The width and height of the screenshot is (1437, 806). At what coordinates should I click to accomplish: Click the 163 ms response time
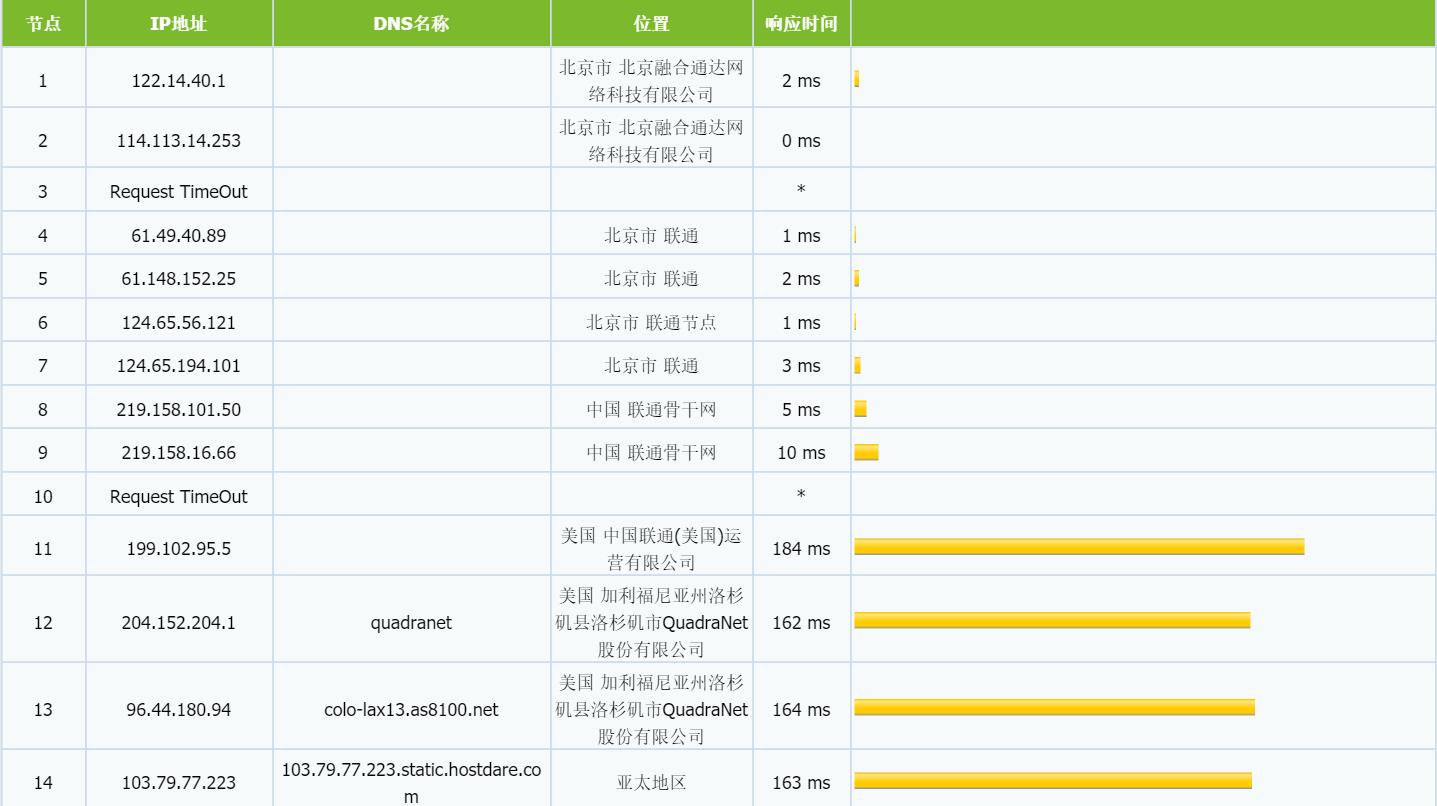pyautogui.click(x=801, y=783)
